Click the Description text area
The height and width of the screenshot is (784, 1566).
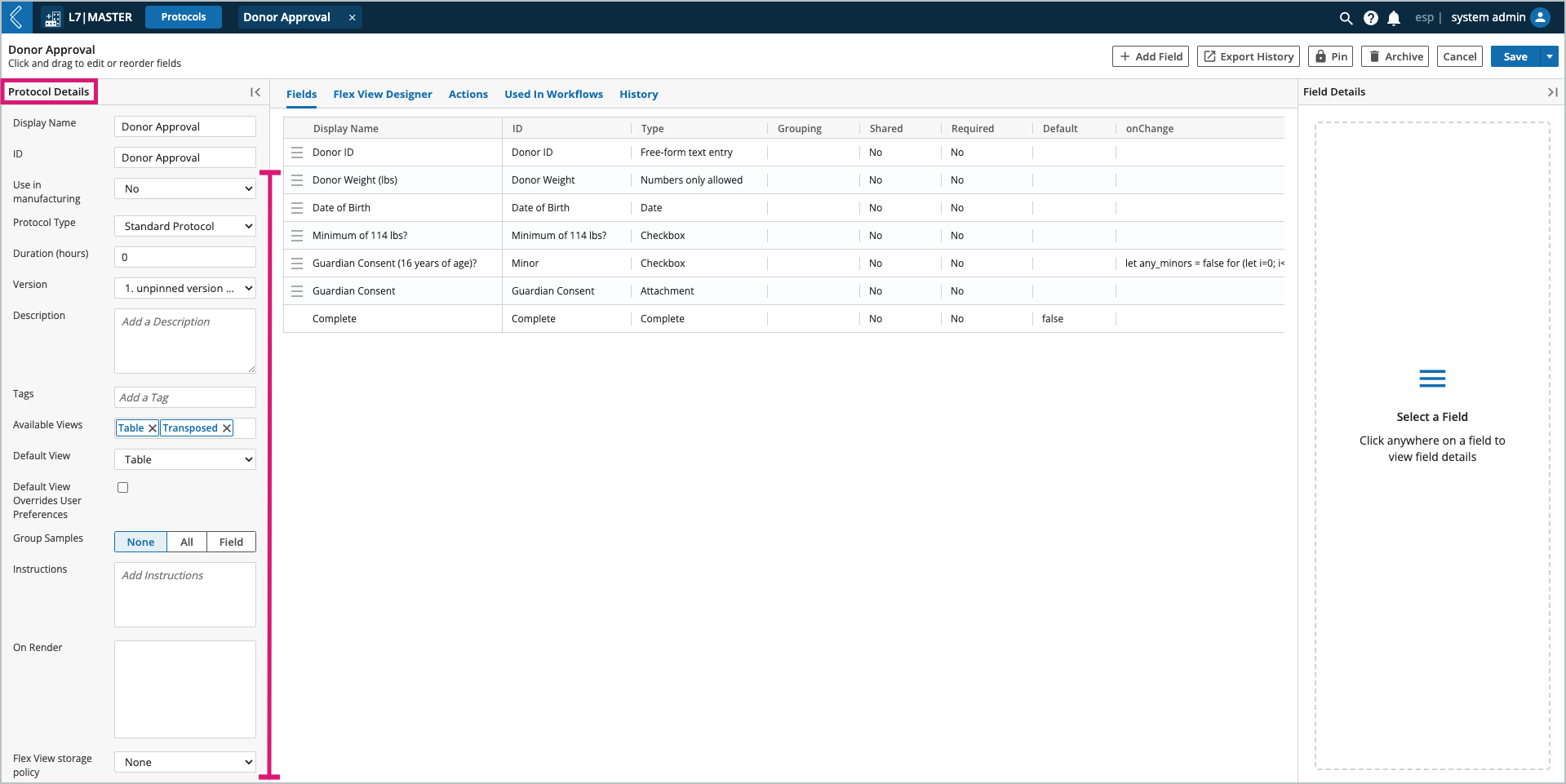tap(185, 341)
